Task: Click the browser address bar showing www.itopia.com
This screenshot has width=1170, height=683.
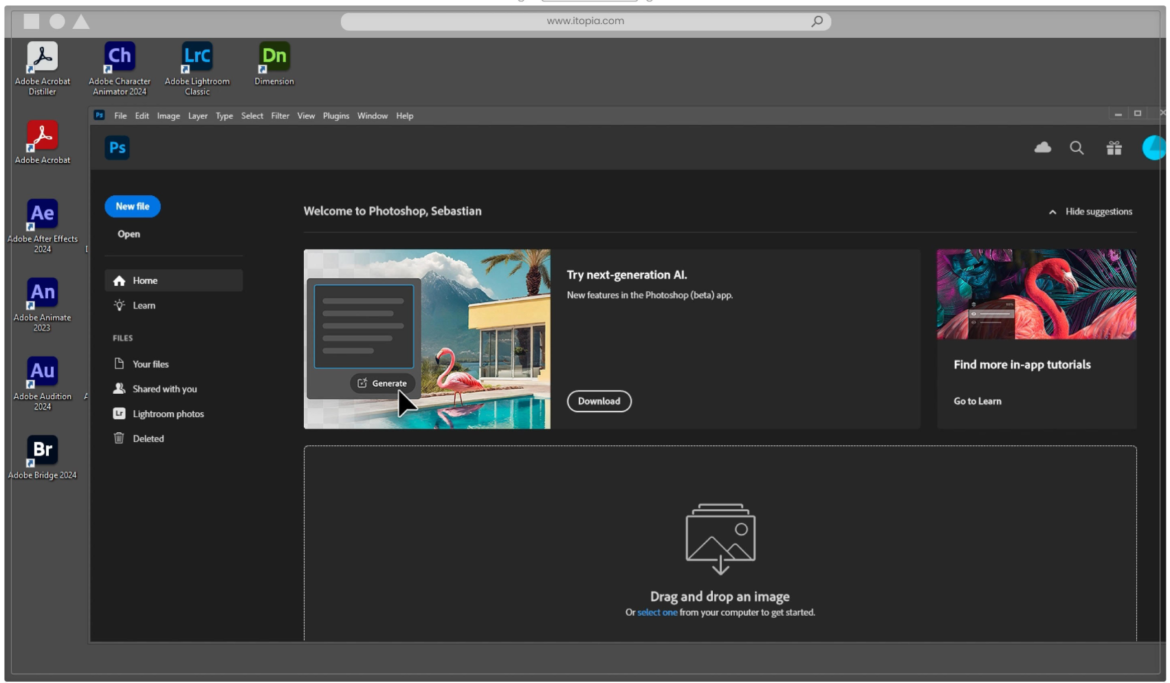Action: [585, 21]
